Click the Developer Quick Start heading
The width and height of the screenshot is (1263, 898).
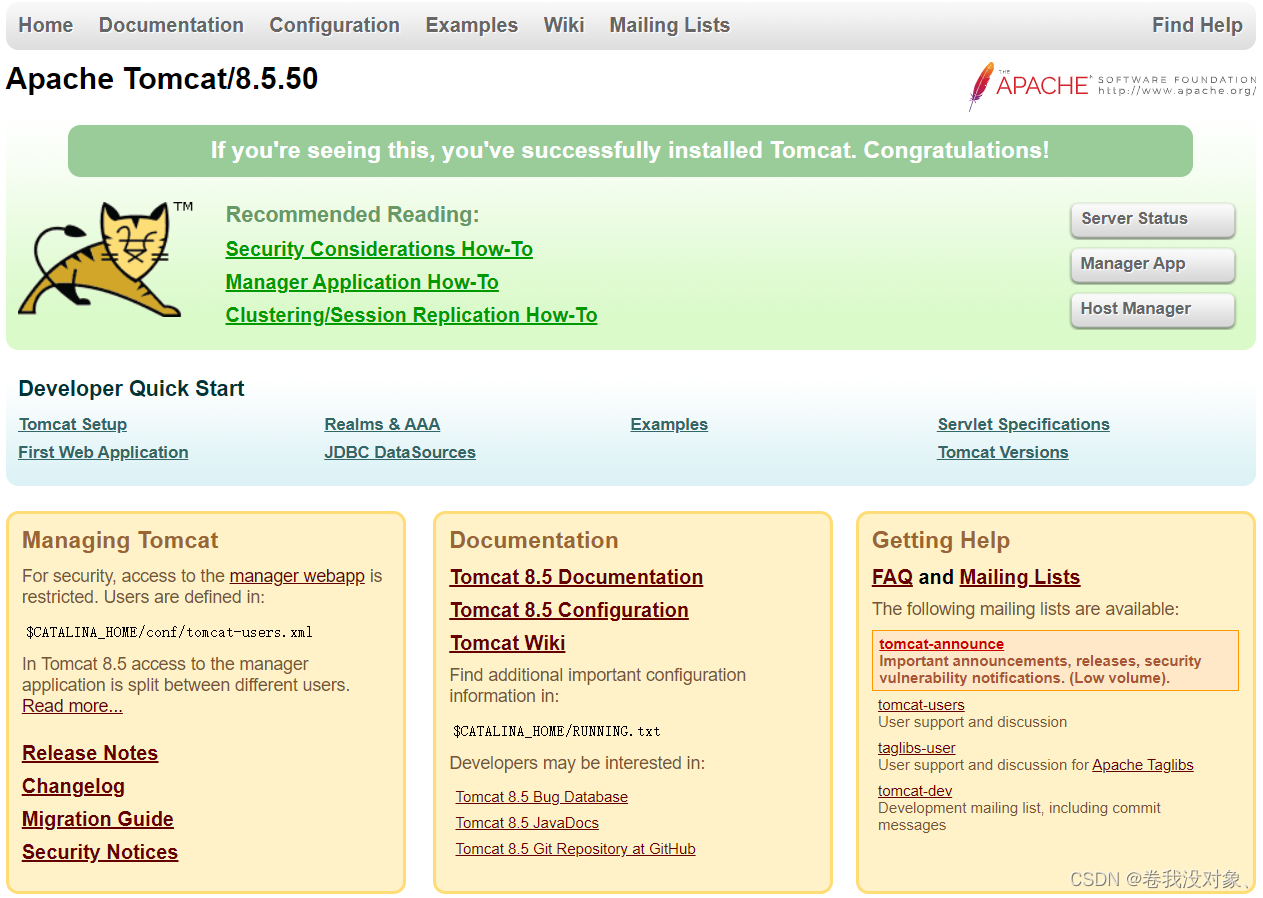click(x=131, y=389)
